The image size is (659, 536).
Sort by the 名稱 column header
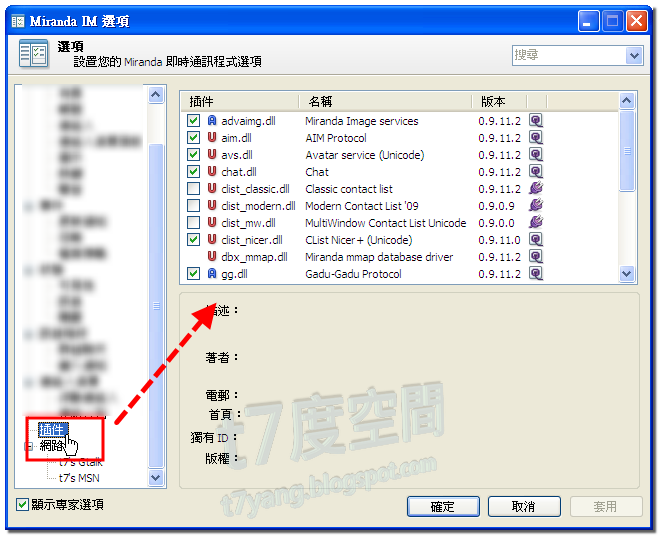click(x=385, y=101)
